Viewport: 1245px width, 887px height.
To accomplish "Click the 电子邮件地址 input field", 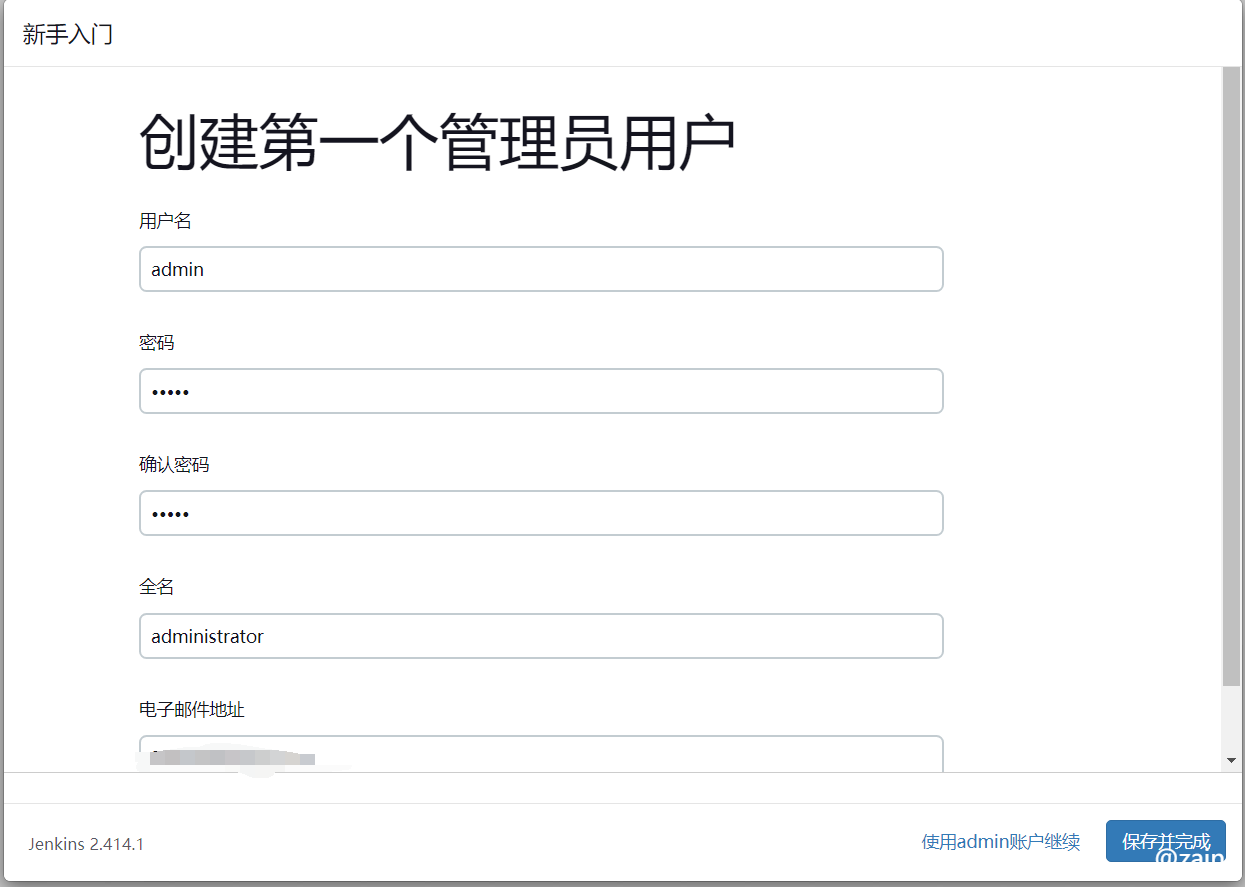I will coord(541,754).
